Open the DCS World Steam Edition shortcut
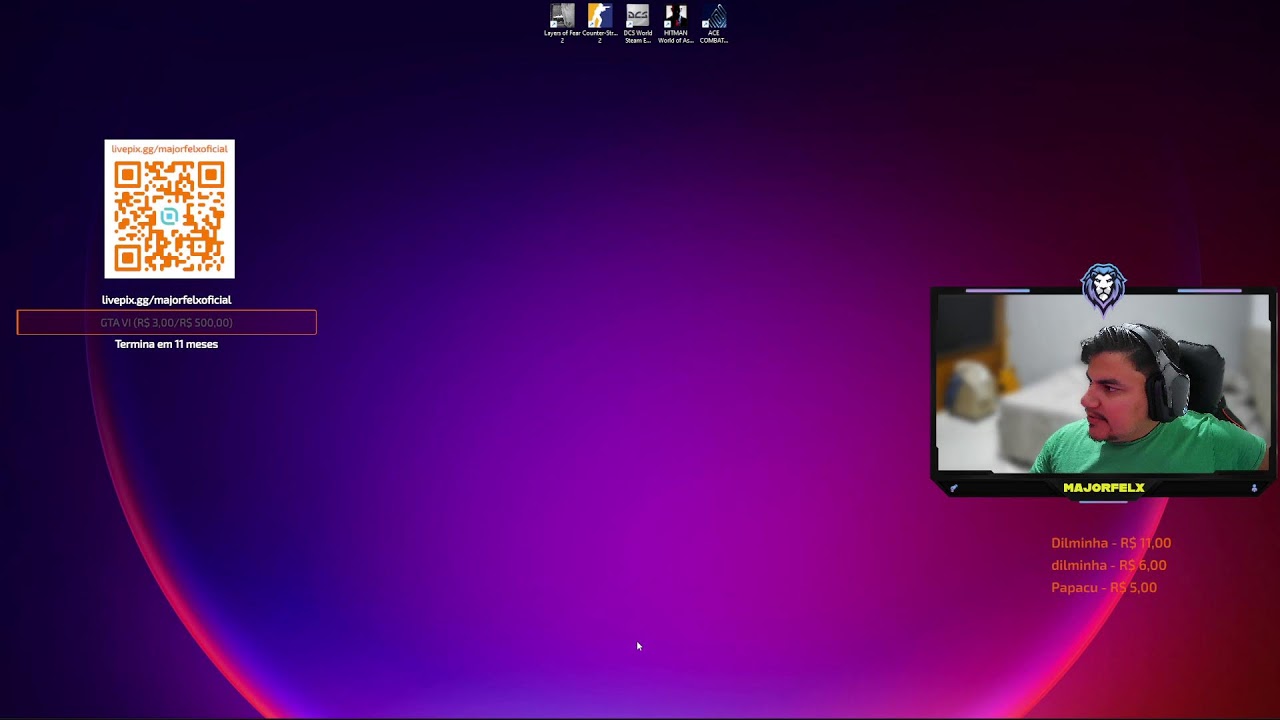 pyautogui.click(x=638, y=24)
